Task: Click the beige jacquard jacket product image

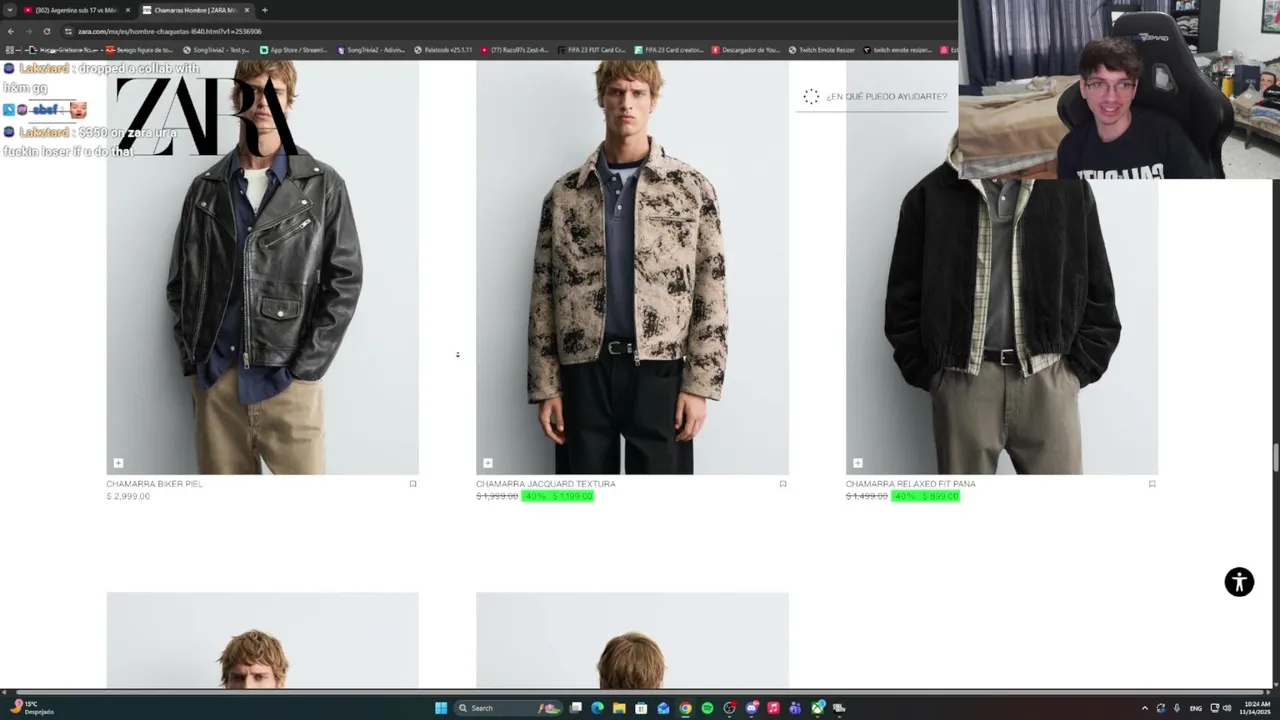Action: [632, 267]
